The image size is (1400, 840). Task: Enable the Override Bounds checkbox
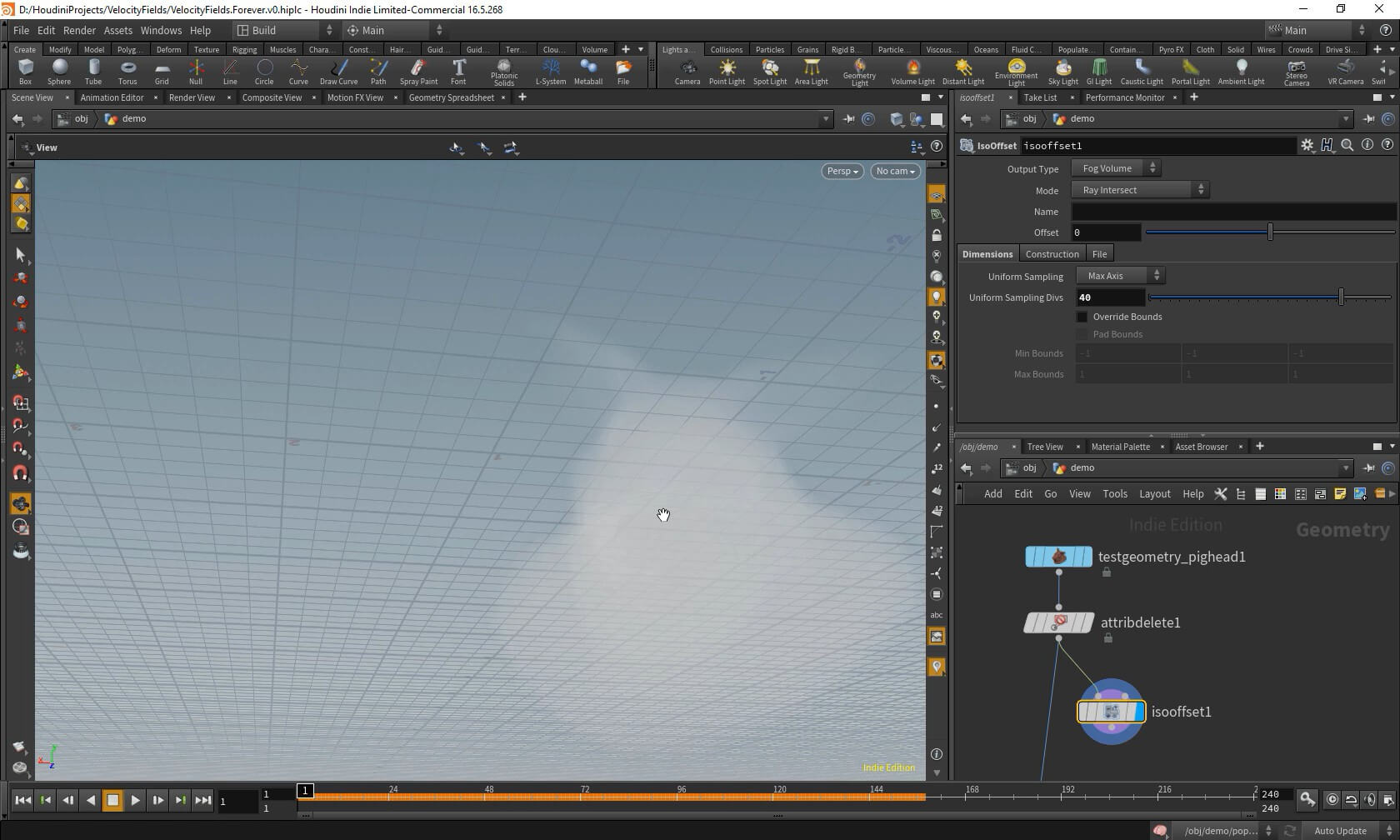(x=1082, y=317)
